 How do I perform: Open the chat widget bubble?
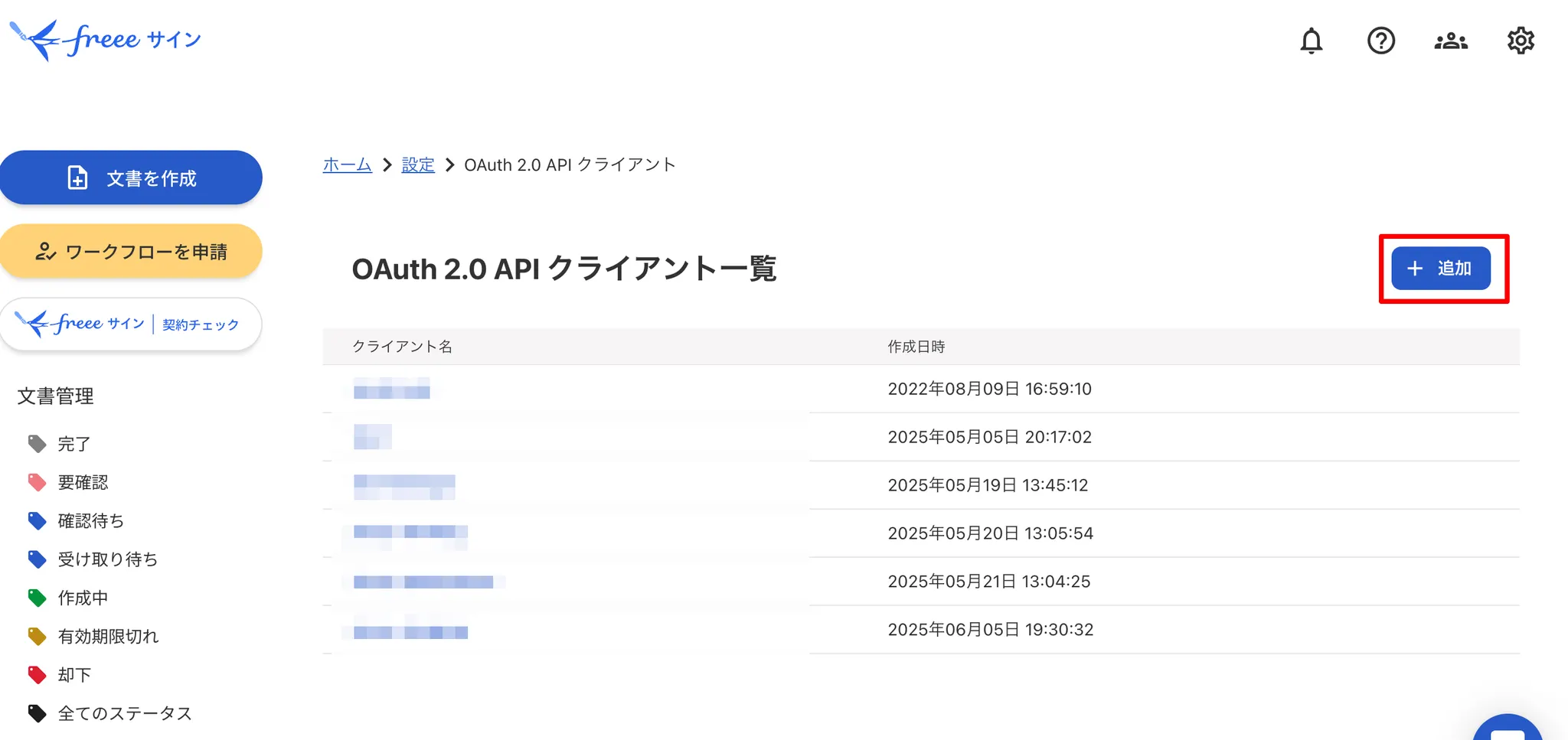pos(1507,731)
